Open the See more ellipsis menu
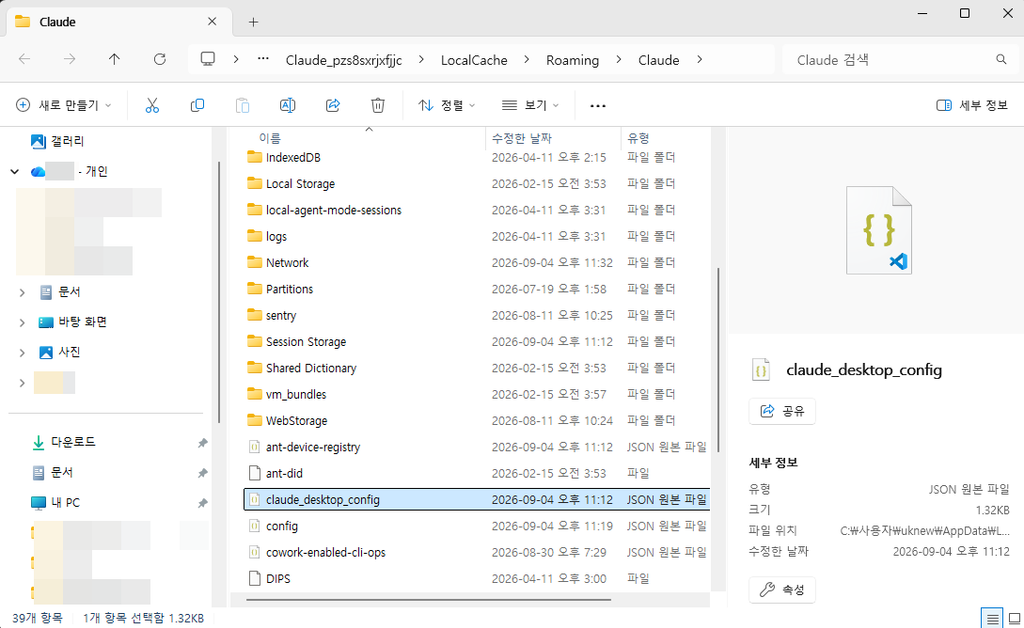This screenshot has height=628, width=1024. [x=598, y=106]
